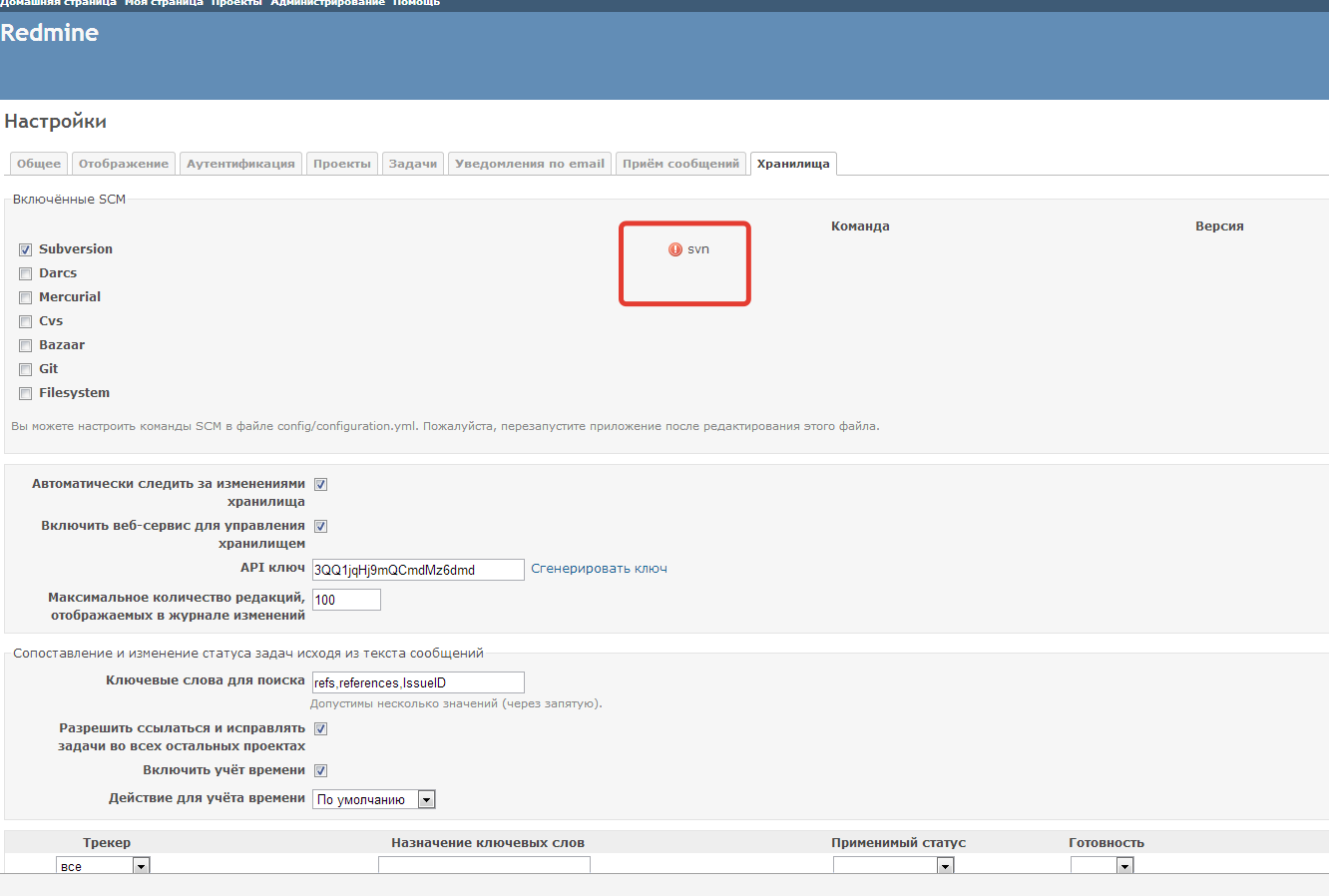Viewport: 1329px width, 896px height.
Task: Toggle automatic repository change tracking checkbox
Action: pos(321,484)
